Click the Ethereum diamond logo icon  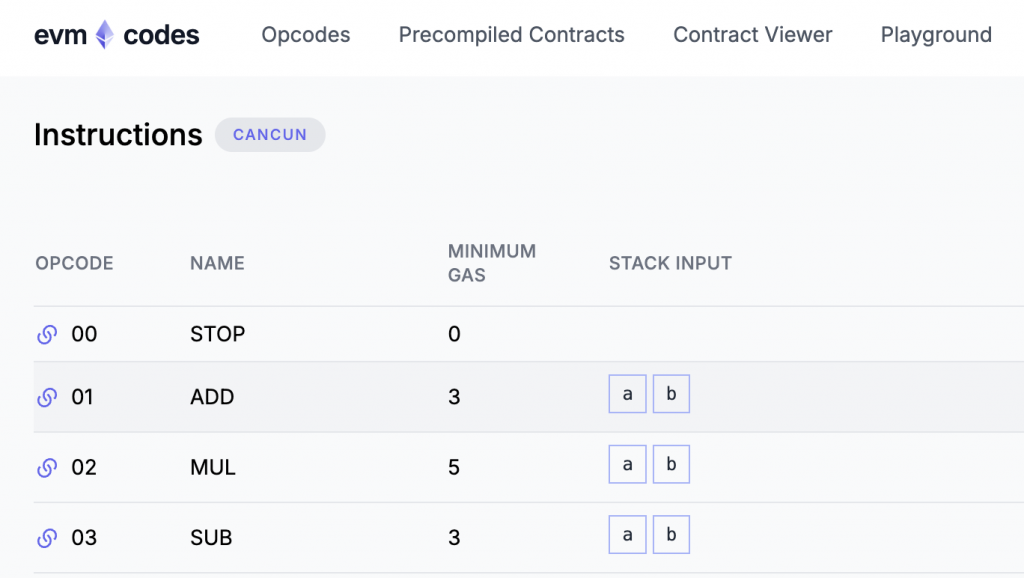pos(105,36)
